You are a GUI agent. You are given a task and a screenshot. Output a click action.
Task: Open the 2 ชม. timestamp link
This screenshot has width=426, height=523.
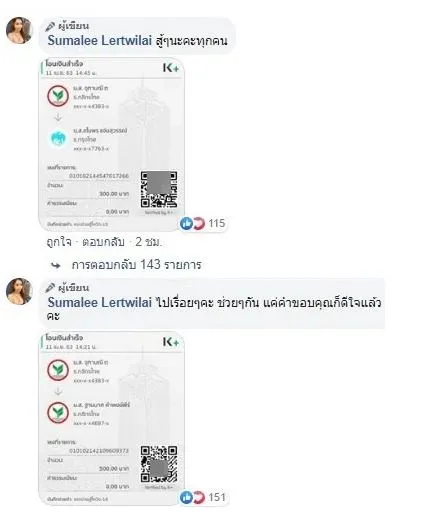(x=148, y=242)
